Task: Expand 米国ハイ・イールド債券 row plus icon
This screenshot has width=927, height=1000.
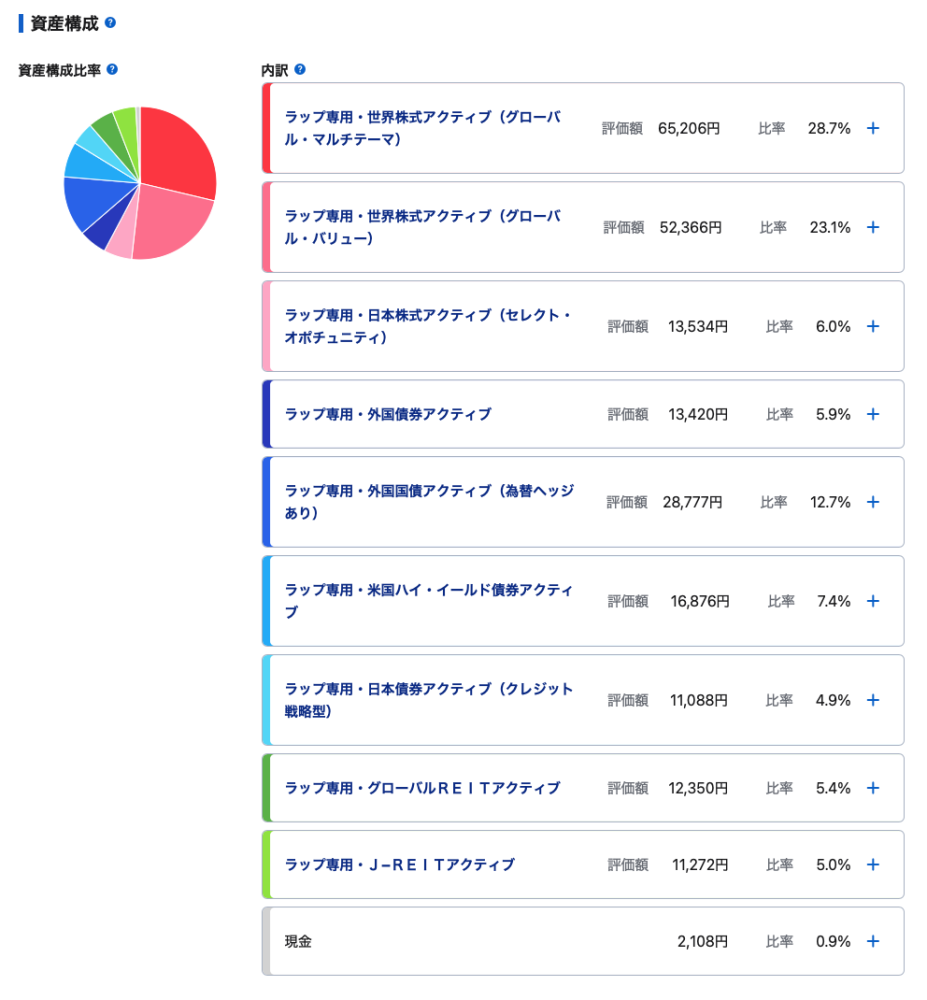Action: pos(872,601)
